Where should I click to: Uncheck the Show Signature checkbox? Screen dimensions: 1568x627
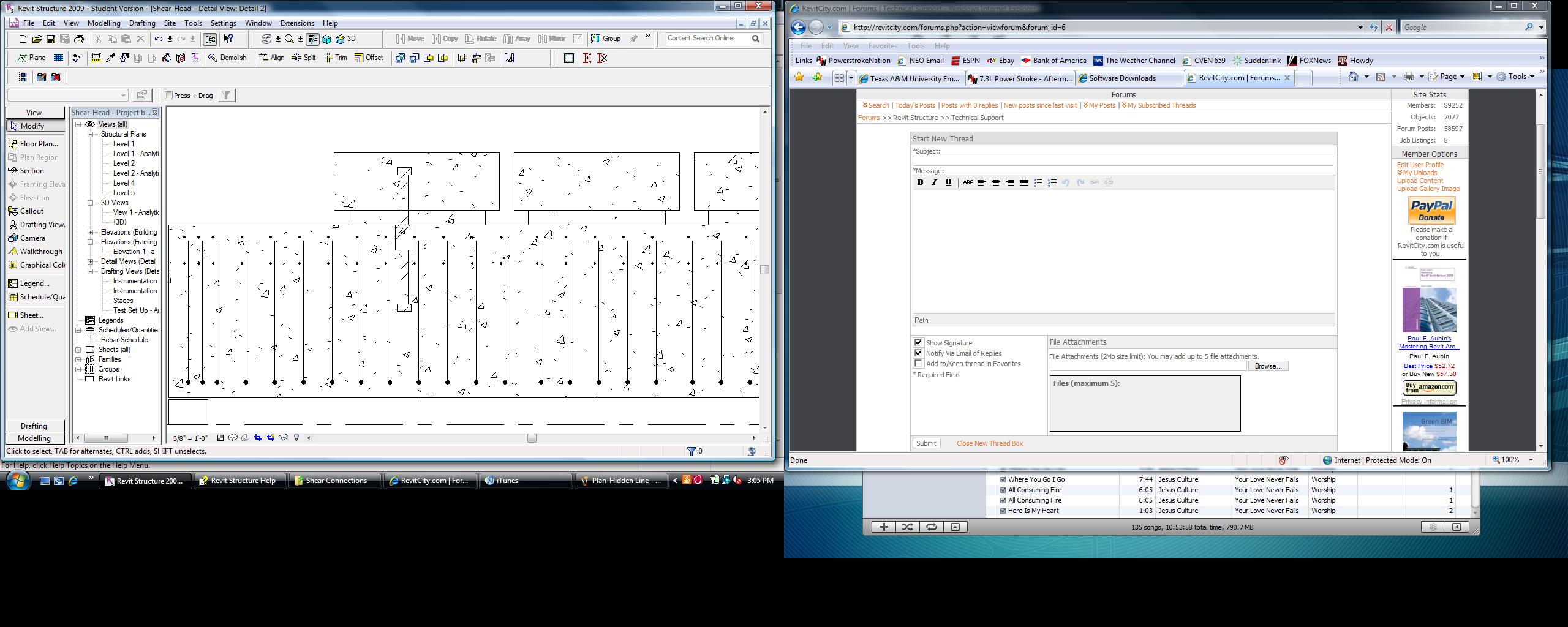[x=918, y=343]
